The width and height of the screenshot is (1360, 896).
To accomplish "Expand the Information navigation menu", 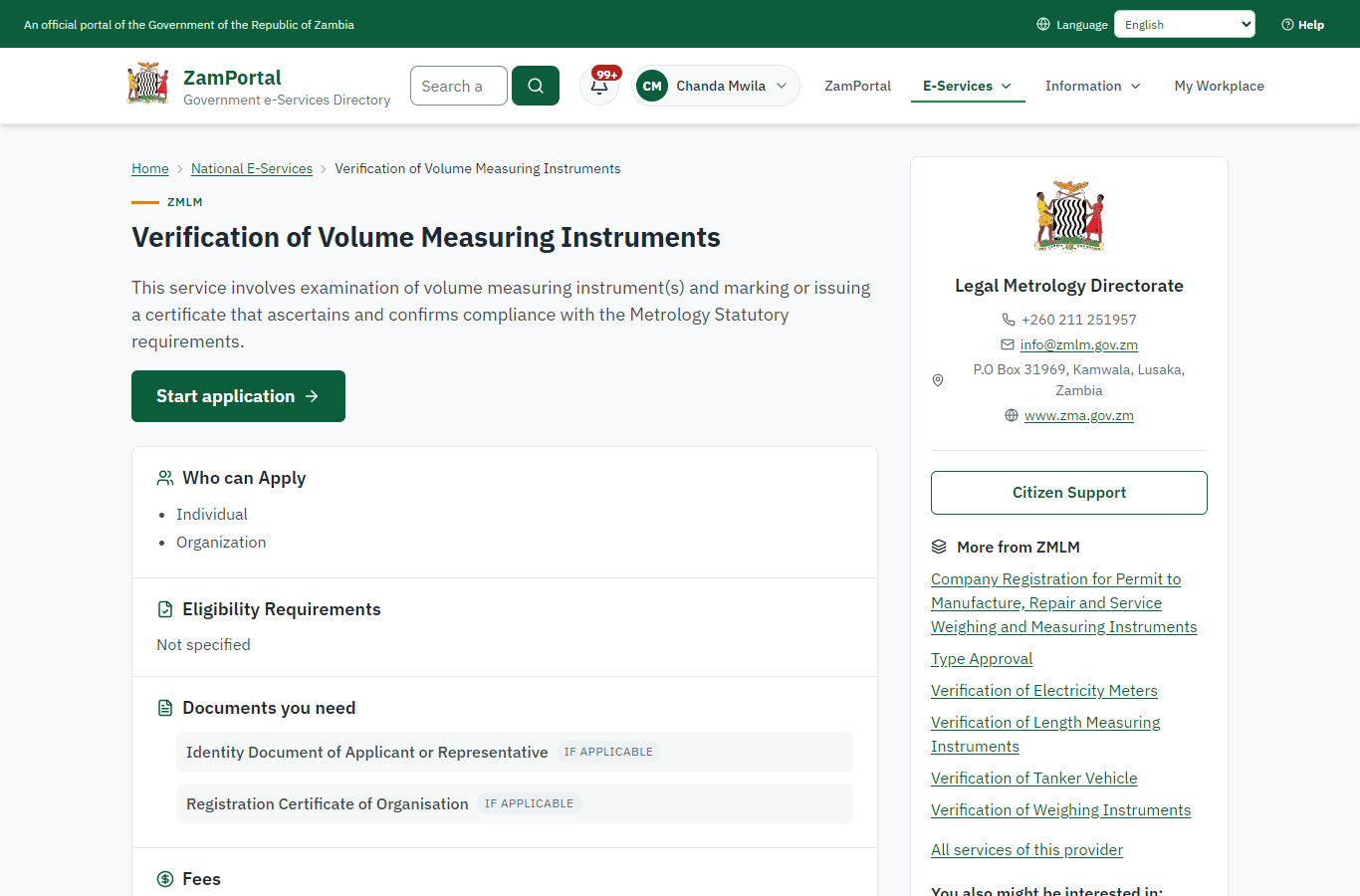I will 1093,86.
